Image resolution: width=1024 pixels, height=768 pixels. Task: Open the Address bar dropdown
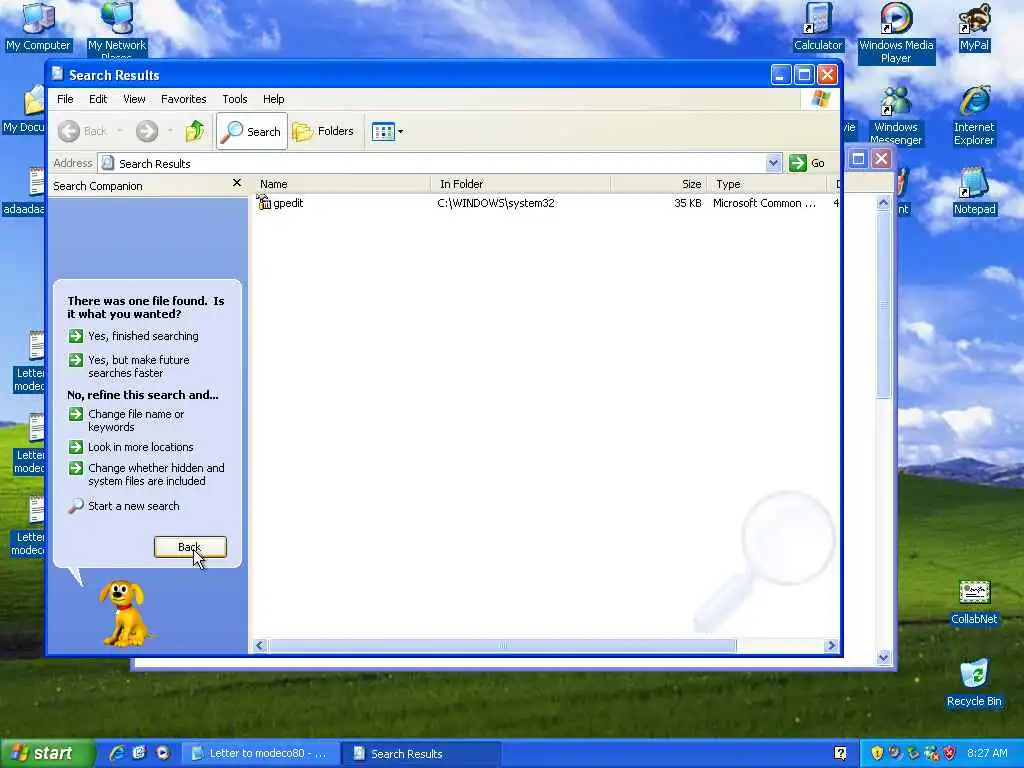(x=773, y=163)
